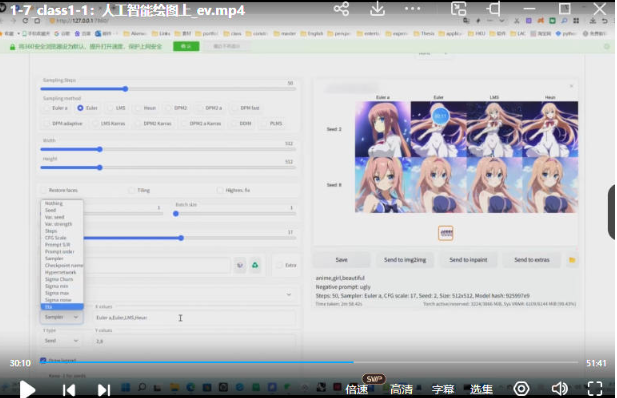Select the DDIM sampling method
Image resolution: width=617 pixels, height=398 pixels.
pyautogui.click(x=241, y=124)
